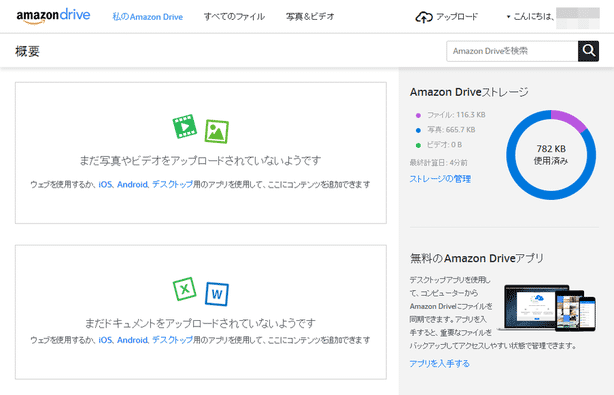Open Android link in photos card
The height and width of the screenshot is (395, 614).
pyautogui.click(x=132, y=184)
